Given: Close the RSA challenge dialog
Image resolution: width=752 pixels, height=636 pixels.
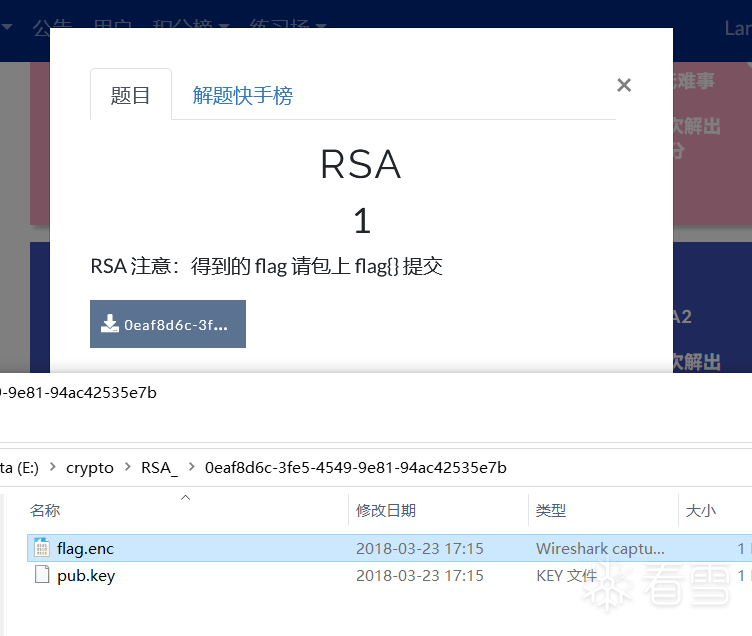Looking at the screenshot, I should pyautogui.click(x=623, y=85).
